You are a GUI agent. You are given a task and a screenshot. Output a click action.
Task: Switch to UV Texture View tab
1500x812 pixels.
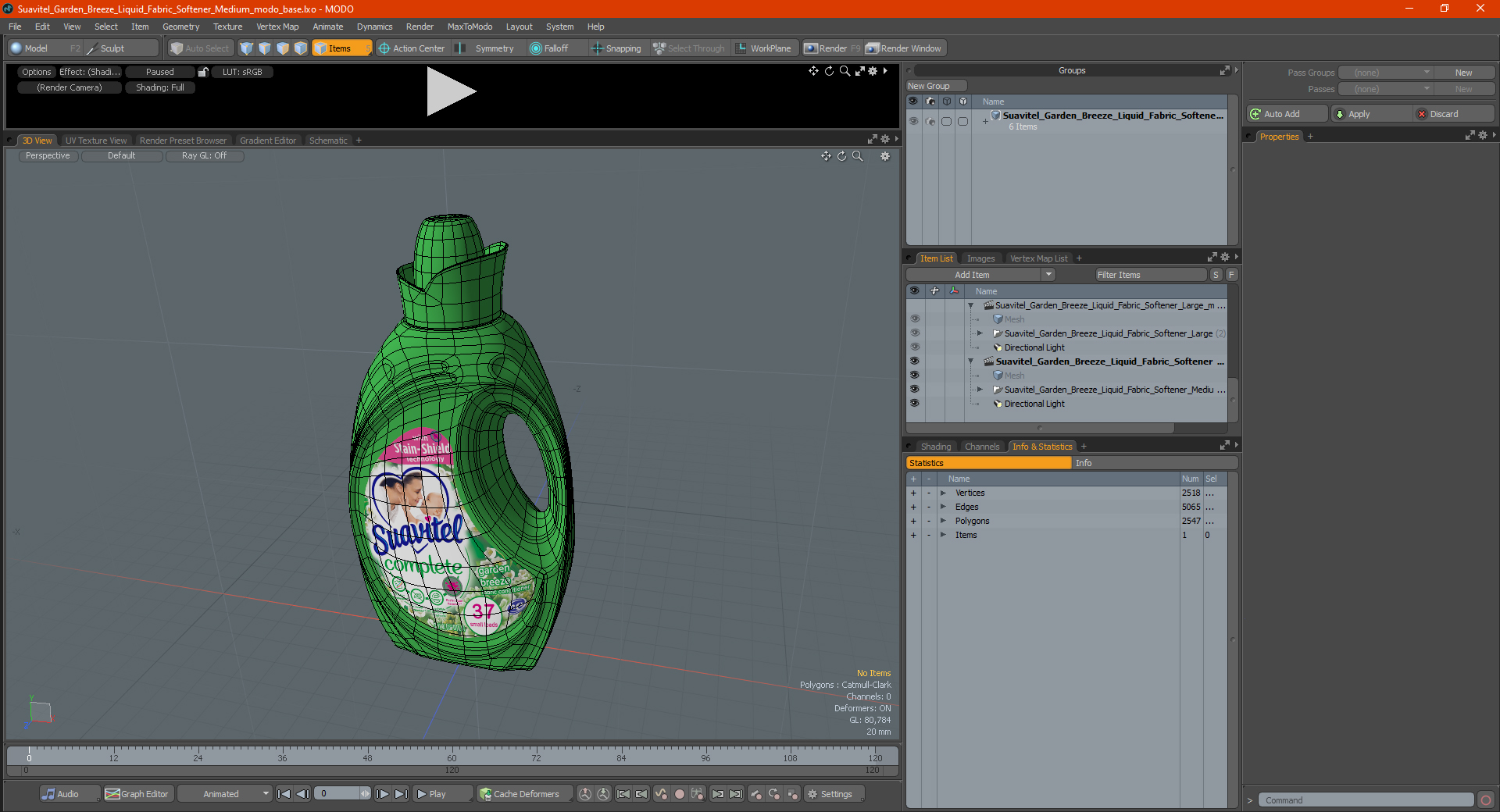click(95, 141)
